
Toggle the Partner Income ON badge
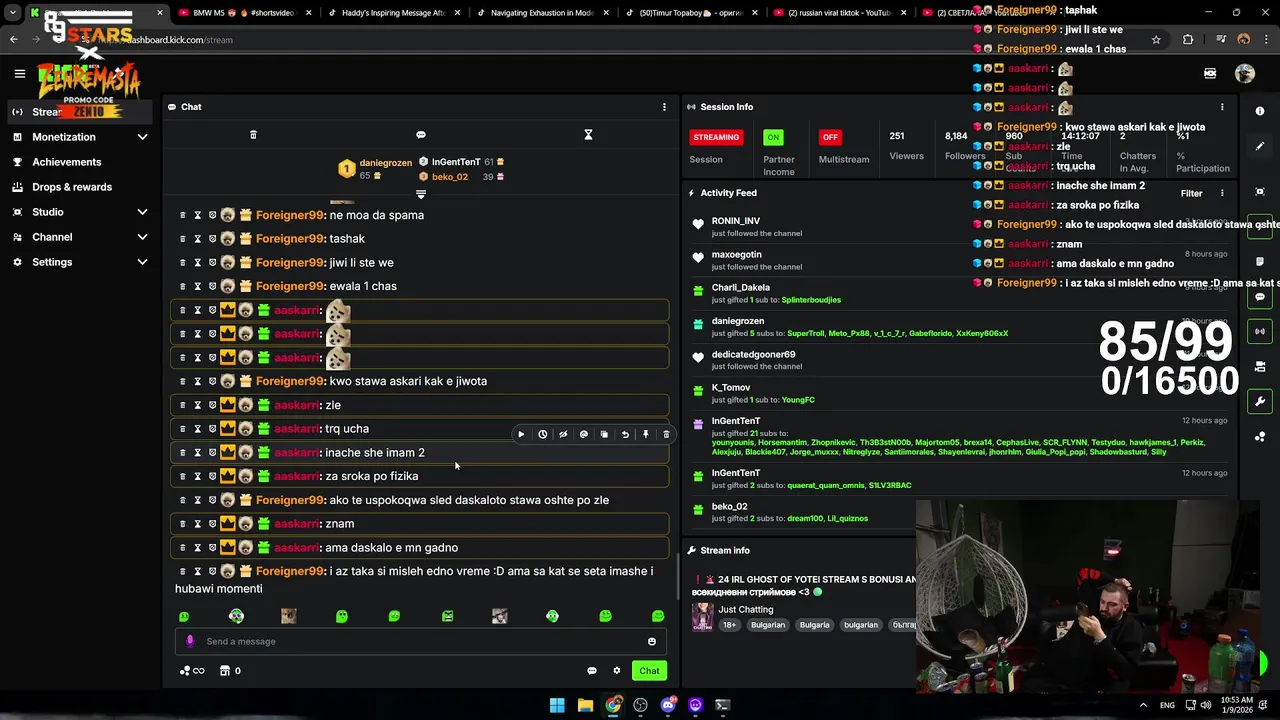click(772, 137)
